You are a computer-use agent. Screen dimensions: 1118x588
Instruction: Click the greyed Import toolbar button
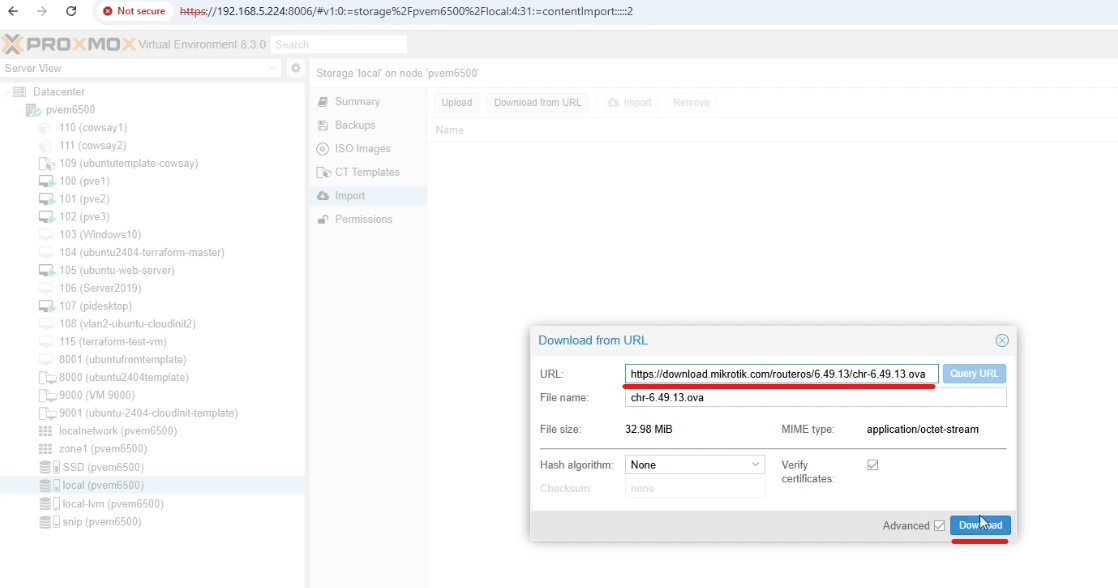click(x=630, y=103)
